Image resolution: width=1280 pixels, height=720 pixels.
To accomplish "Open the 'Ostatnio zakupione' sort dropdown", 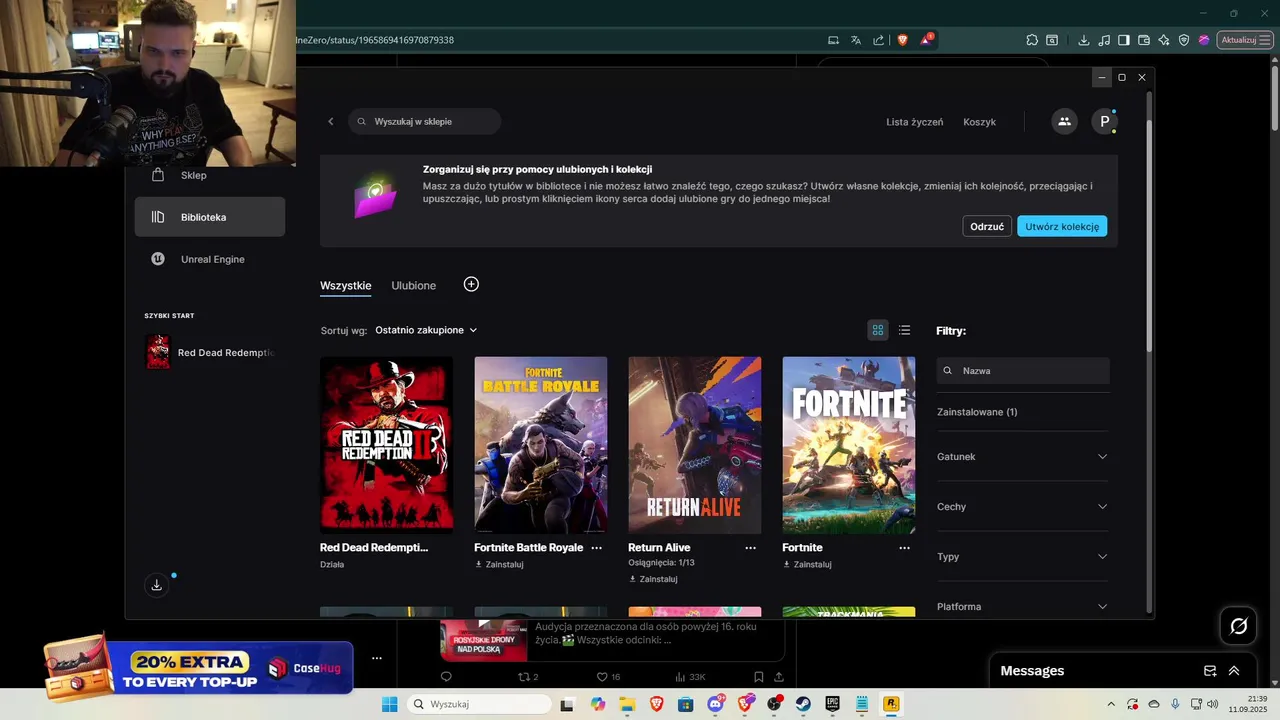I will (x=426, y=330).
